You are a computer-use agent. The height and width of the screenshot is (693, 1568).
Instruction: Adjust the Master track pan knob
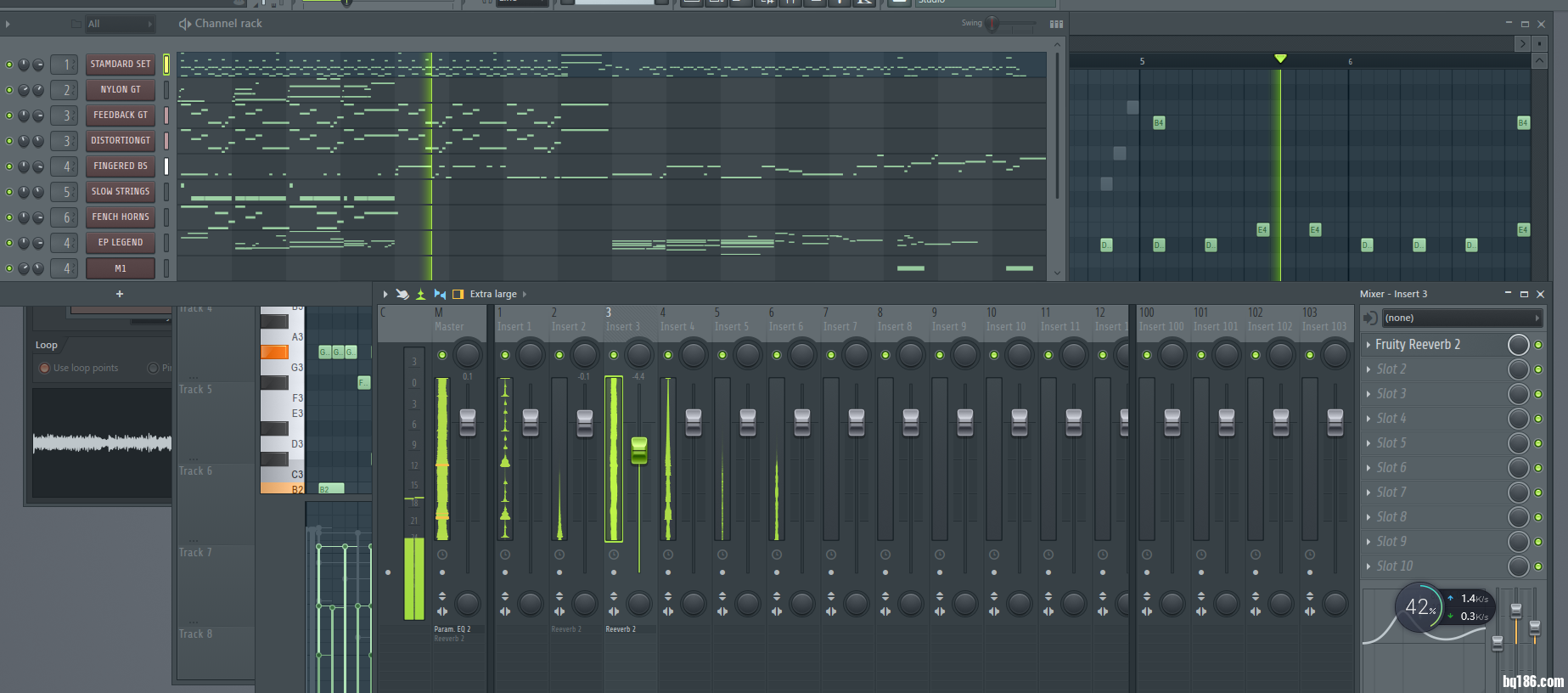pyautogui.click(x=468, y=355)
